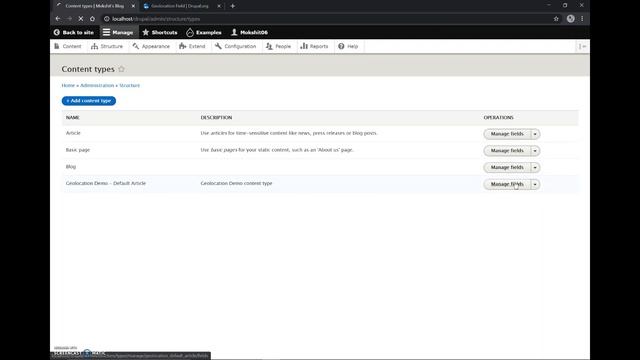Image resolution: width=640 pixels, height=360 pixels.
Task: Open the Help admin menu
Action: click(x=348, y=46)
